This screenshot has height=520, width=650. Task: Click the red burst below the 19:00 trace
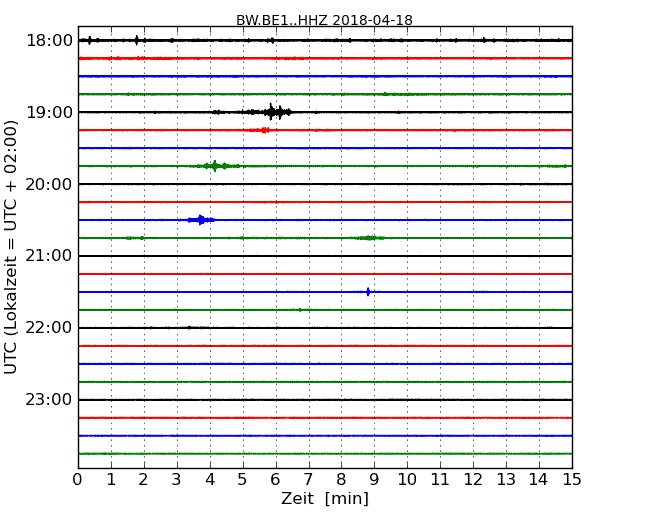point(260,130)
